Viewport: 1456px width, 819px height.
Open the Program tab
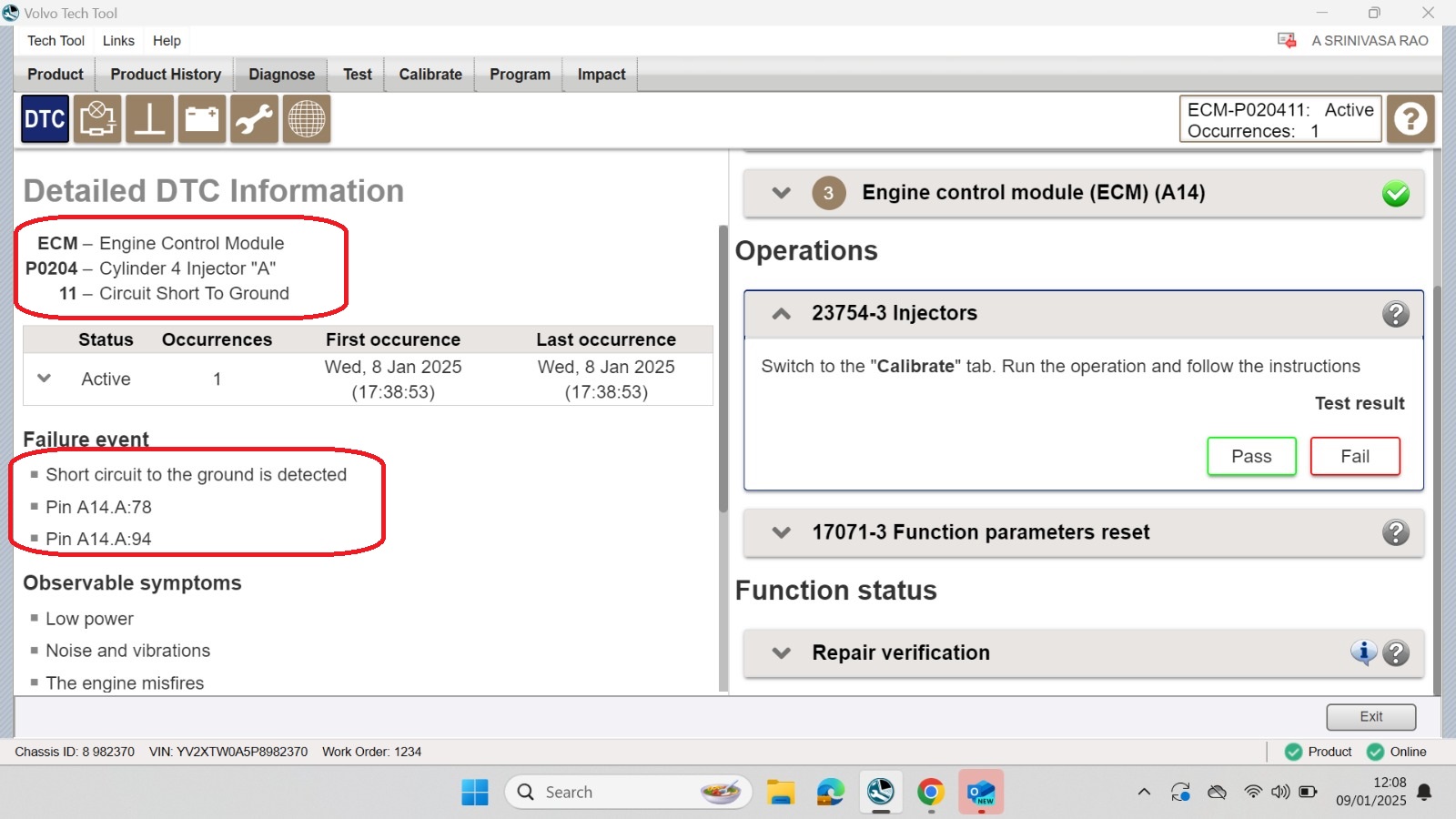[520, 75]
